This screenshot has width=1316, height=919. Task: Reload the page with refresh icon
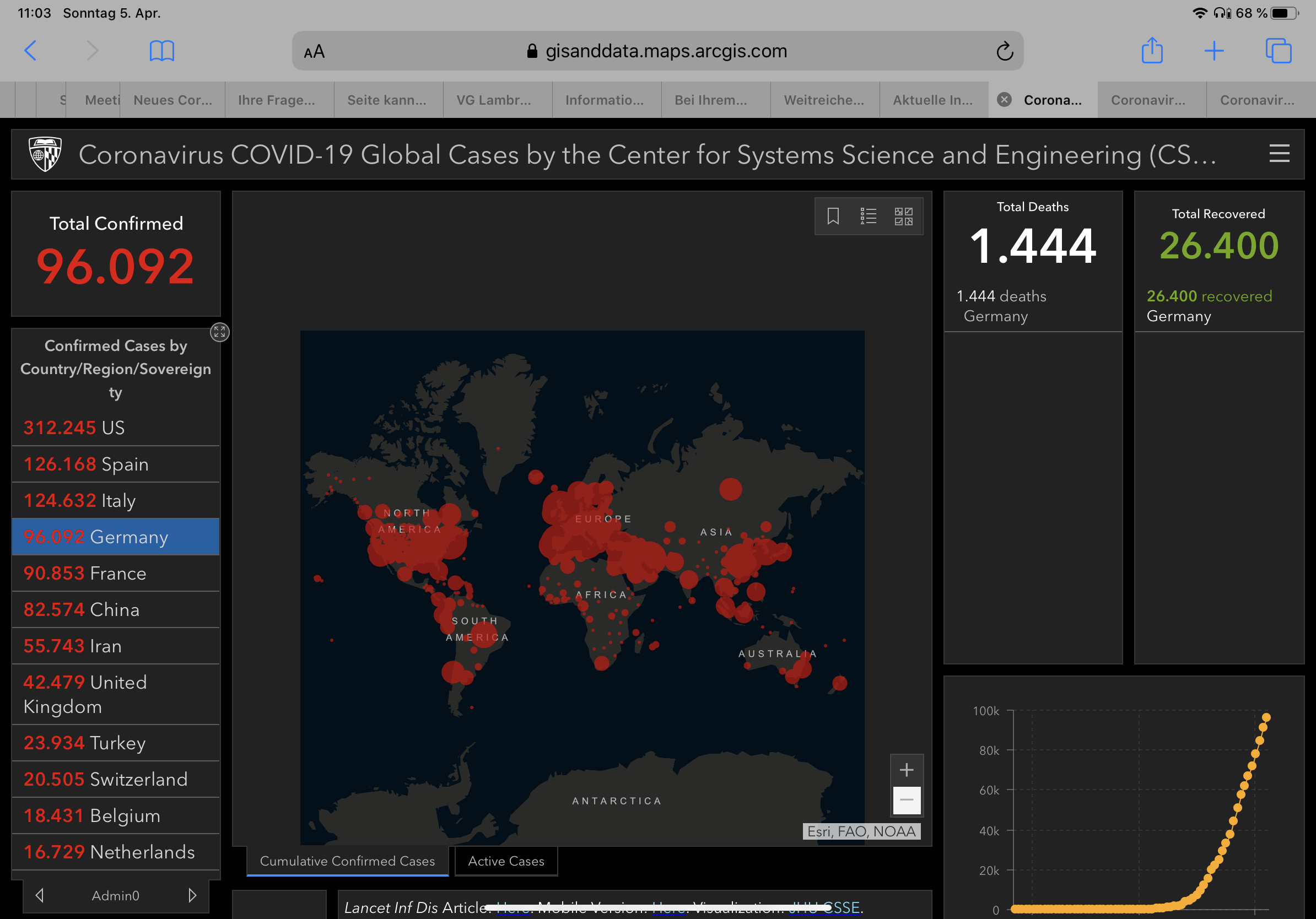pyautogui.click(x=1004, y=51)
